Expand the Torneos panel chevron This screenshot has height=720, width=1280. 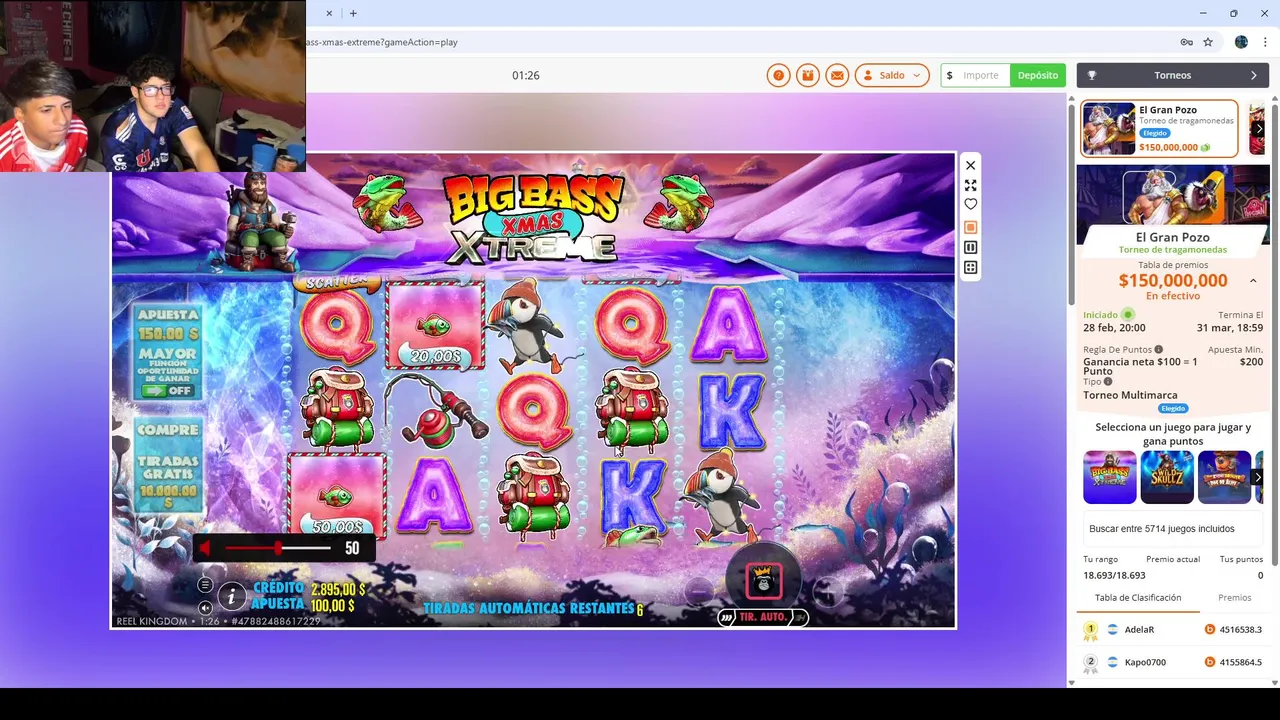(x=1254, y=75)
